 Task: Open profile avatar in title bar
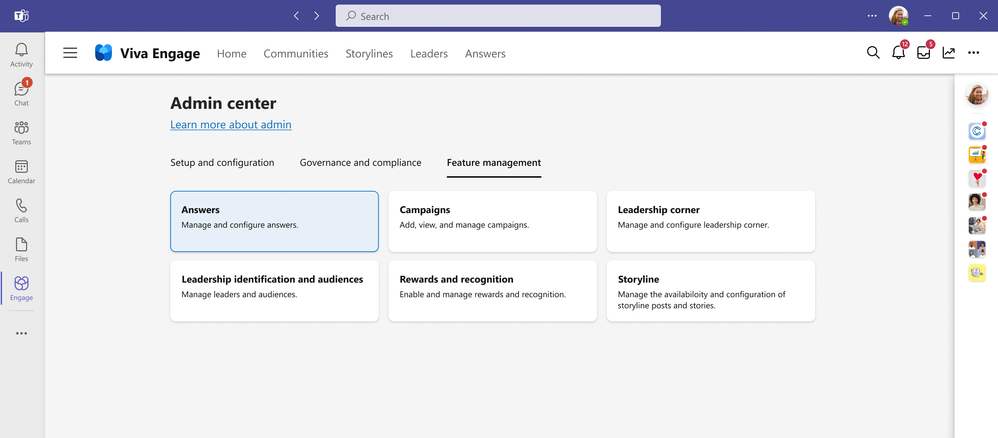(899, 16)
